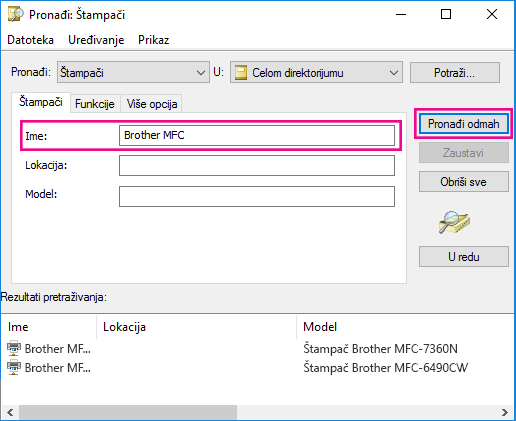Click Štampač Brother MFC-7360N model text
This screenshot has width=516, height=421.
(380, 349)
